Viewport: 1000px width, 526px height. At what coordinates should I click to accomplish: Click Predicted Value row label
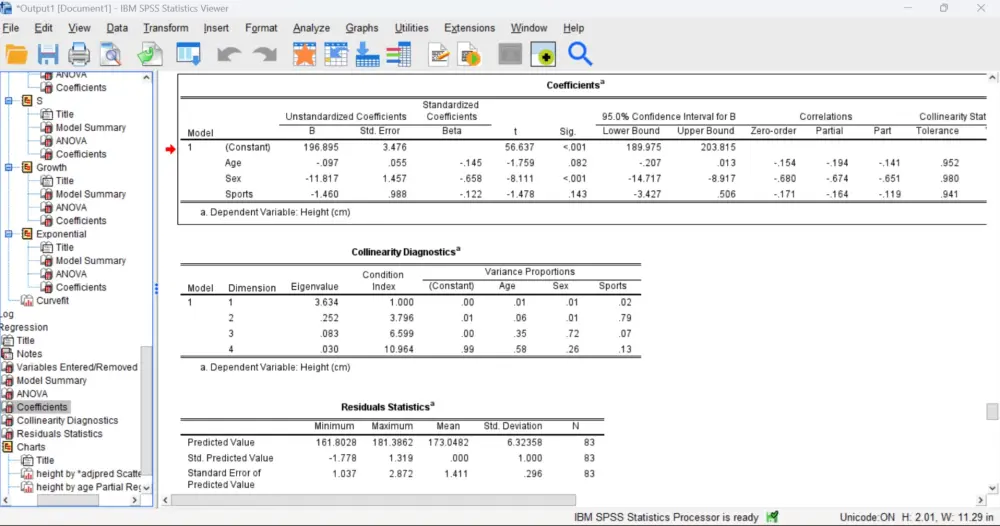(x=221, y=442)
